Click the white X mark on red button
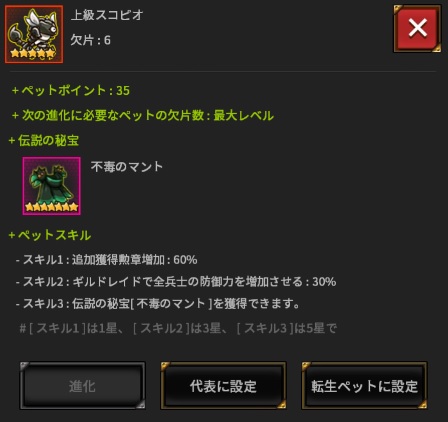Image resolution: width=448 pixels, height=422 pixels. (x=417, y=28)
